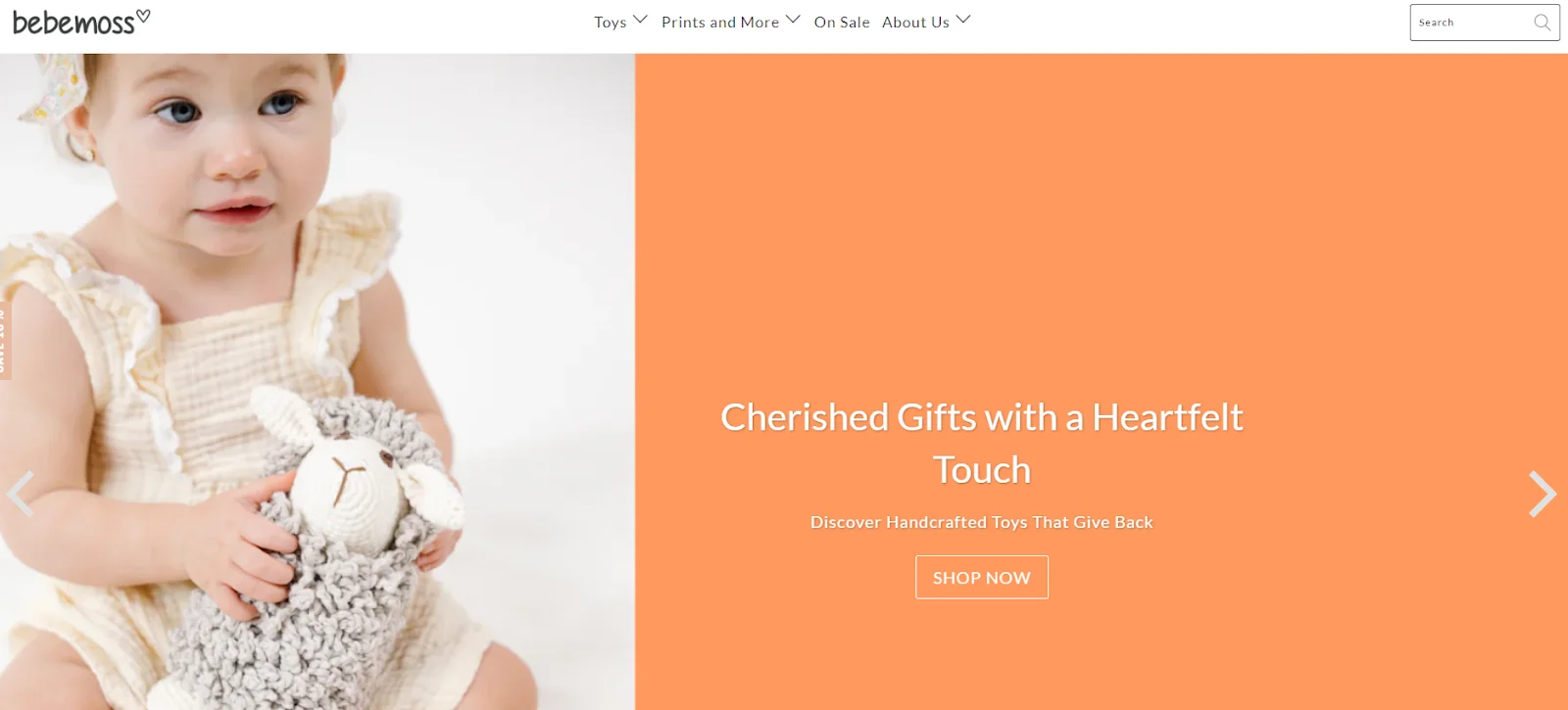Click the SHOP NOW button

coord(982,578)
